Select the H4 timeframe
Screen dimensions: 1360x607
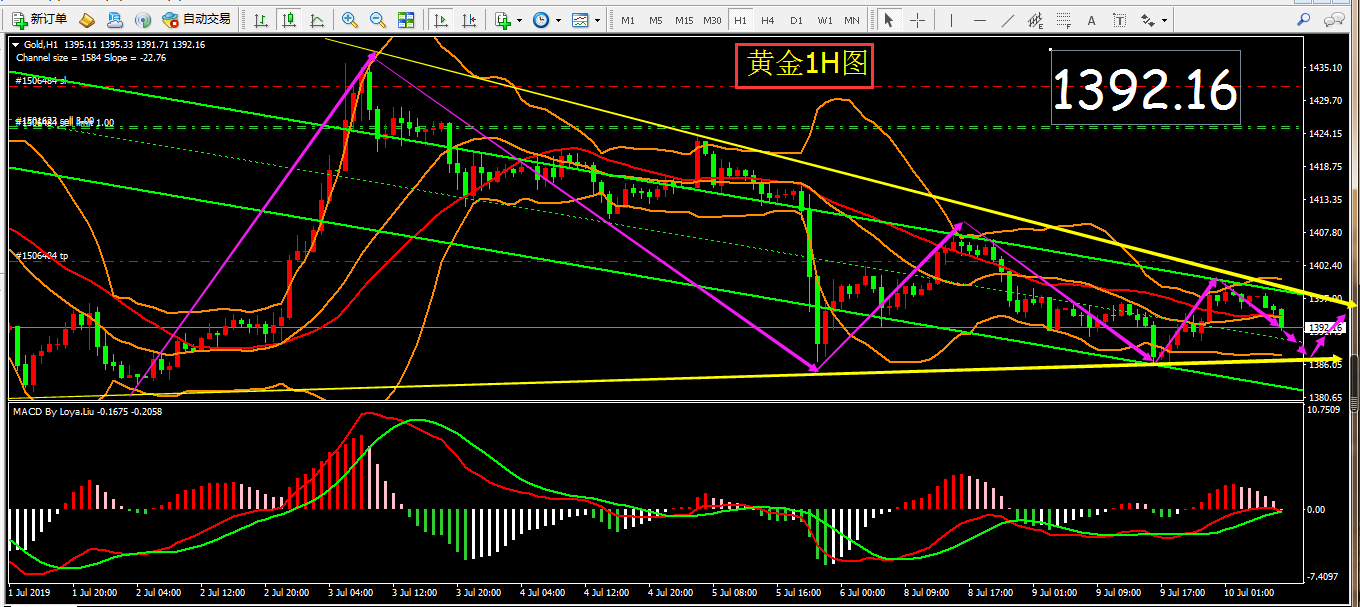[x=768, y=19]
